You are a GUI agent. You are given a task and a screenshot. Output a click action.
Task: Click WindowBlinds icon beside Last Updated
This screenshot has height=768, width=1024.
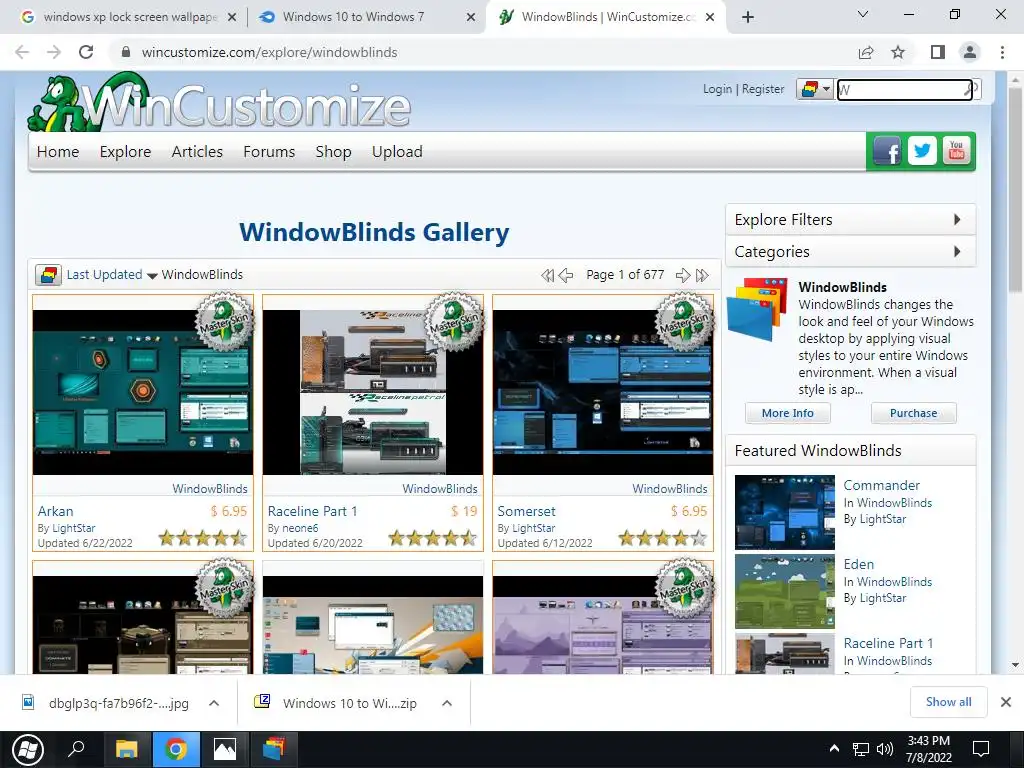click(48, 275)
